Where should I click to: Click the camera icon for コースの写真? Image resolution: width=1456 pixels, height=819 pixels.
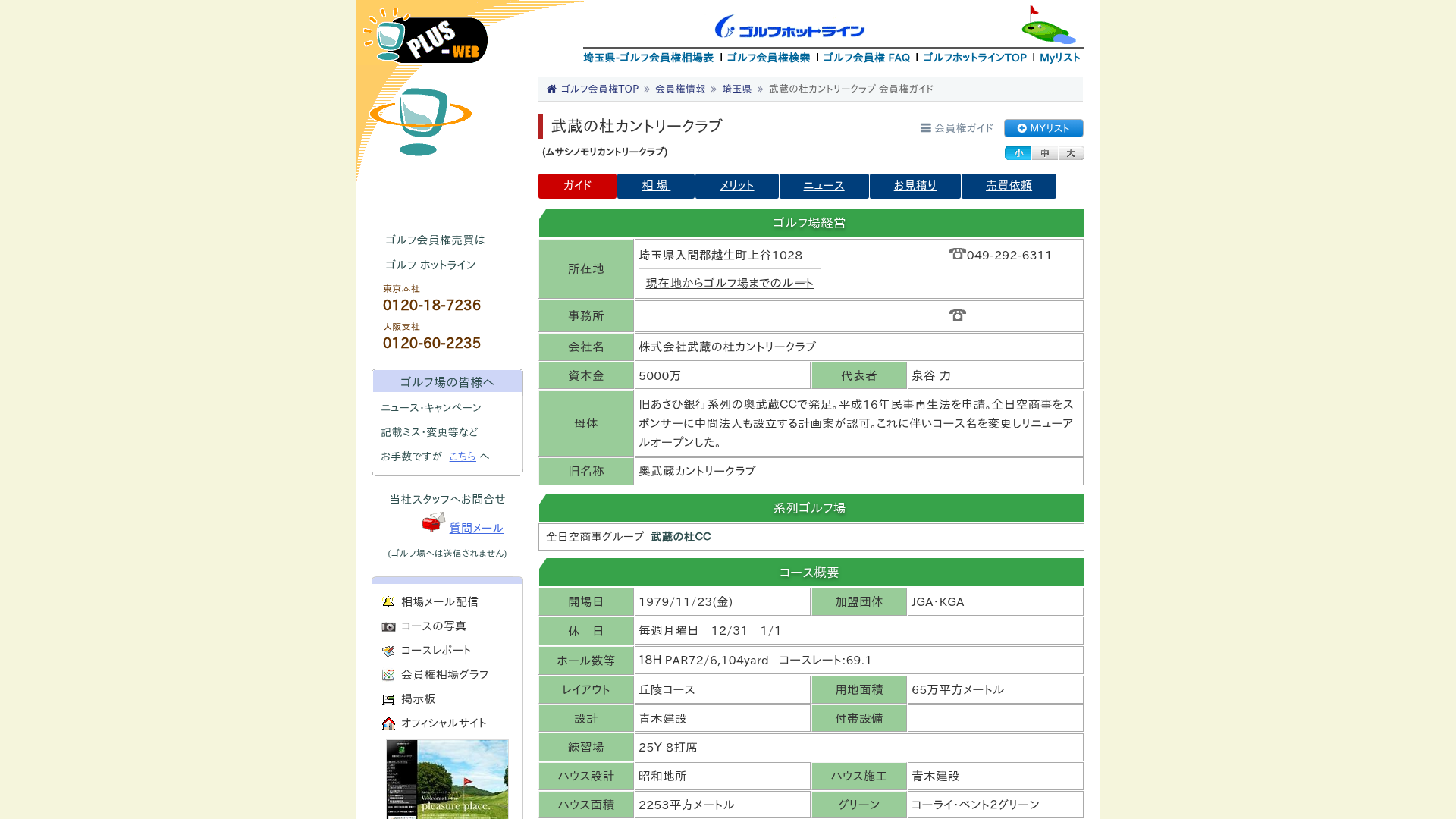[x=388, y=626]
